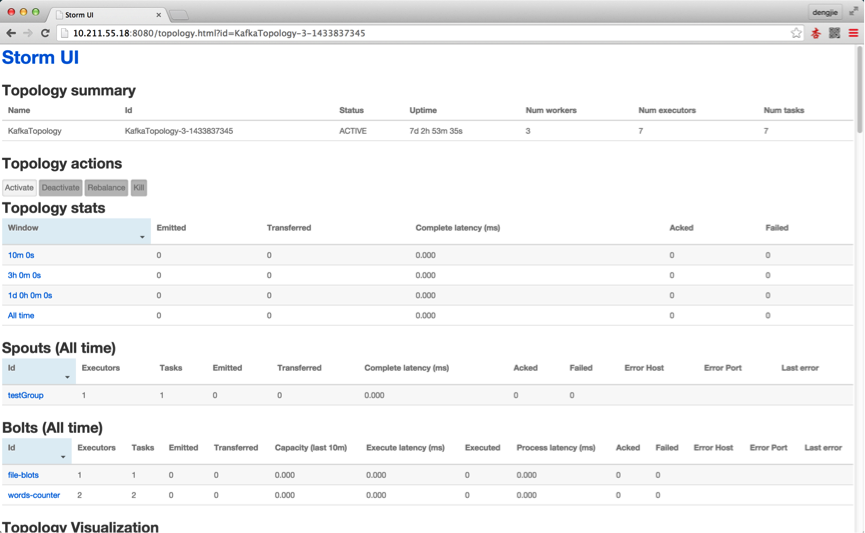Sort Spouts table by Tasks header

(170, 367)
